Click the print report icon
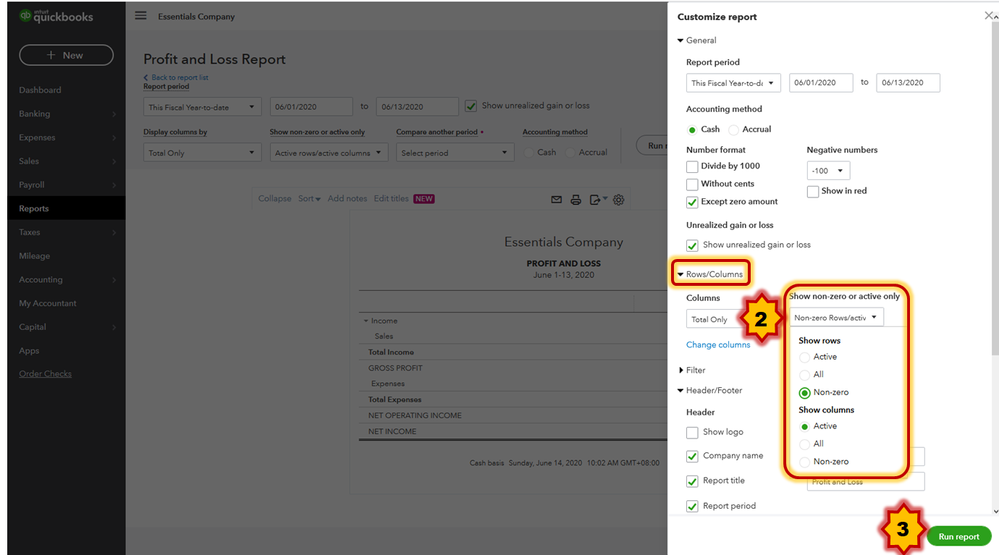The image size is (999, 555). coord(576,199)
